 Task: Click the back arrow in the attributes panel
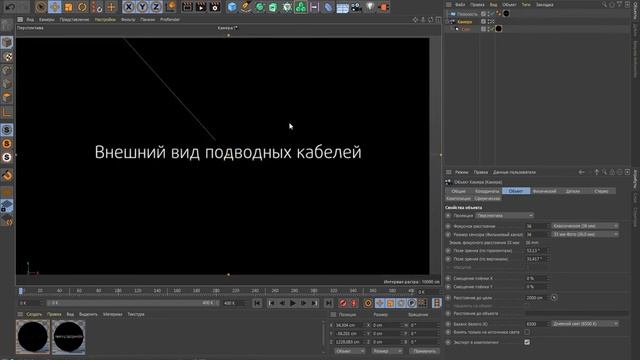coord(581,172)
